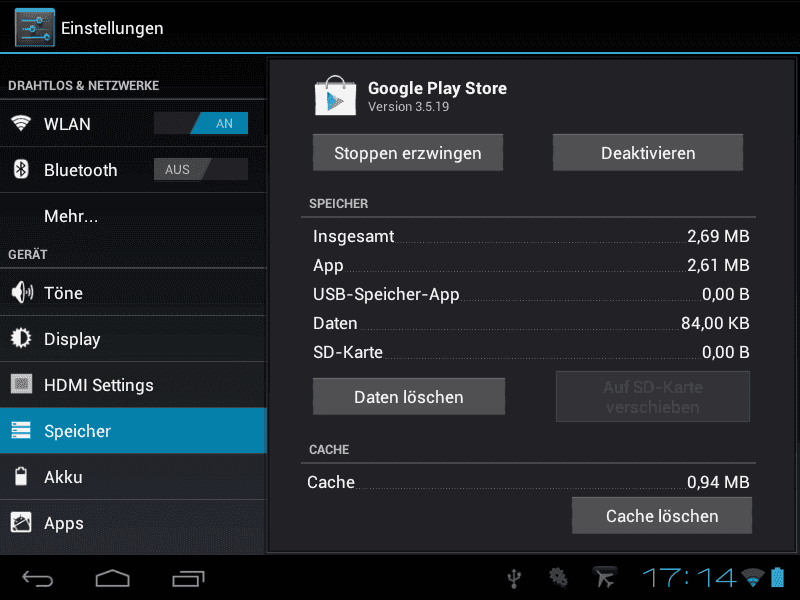800x600 pixels.
Task: Tap the Cache 0,94 MB row
Action: coord(528,482)
